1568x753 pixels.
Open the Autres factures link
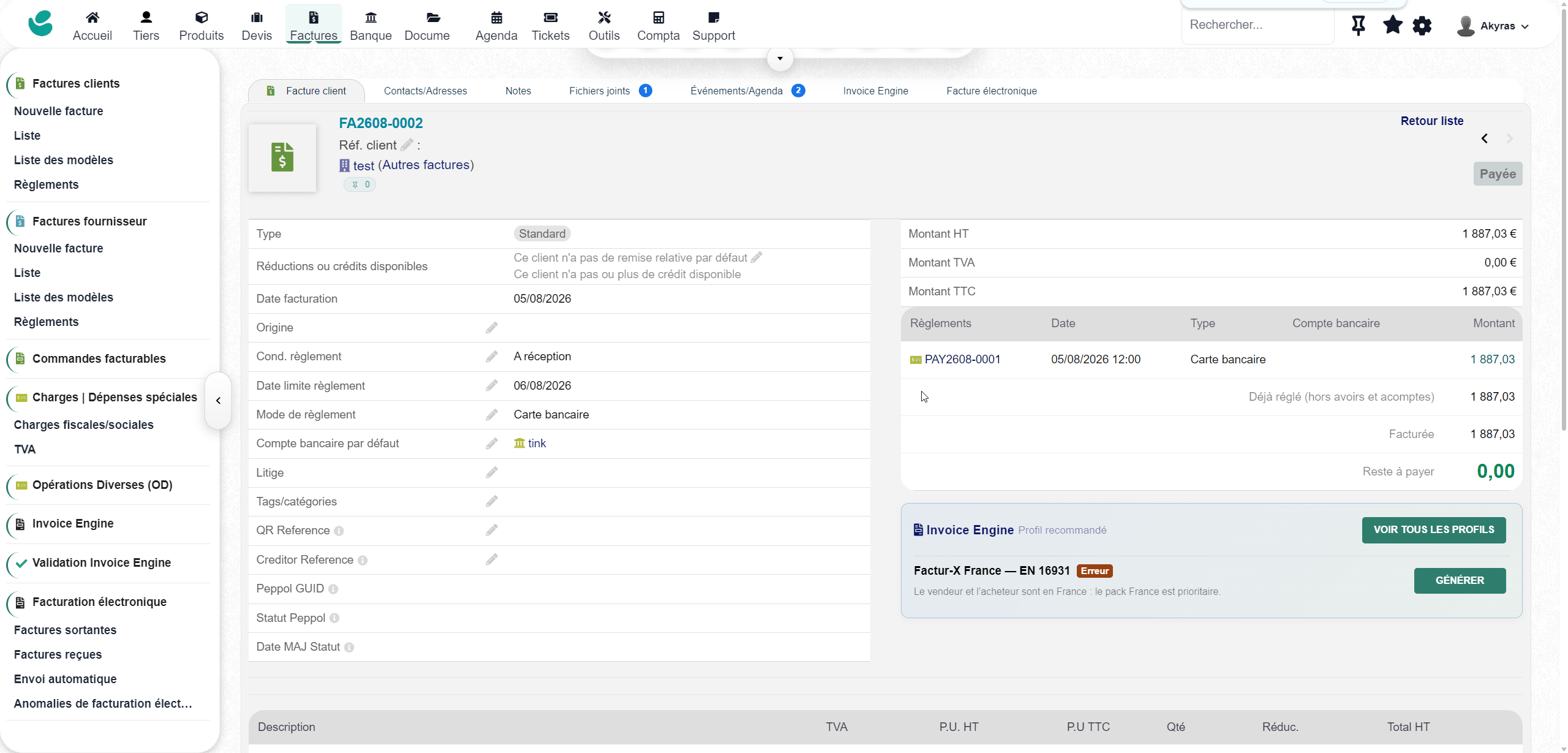click(426, 165)
